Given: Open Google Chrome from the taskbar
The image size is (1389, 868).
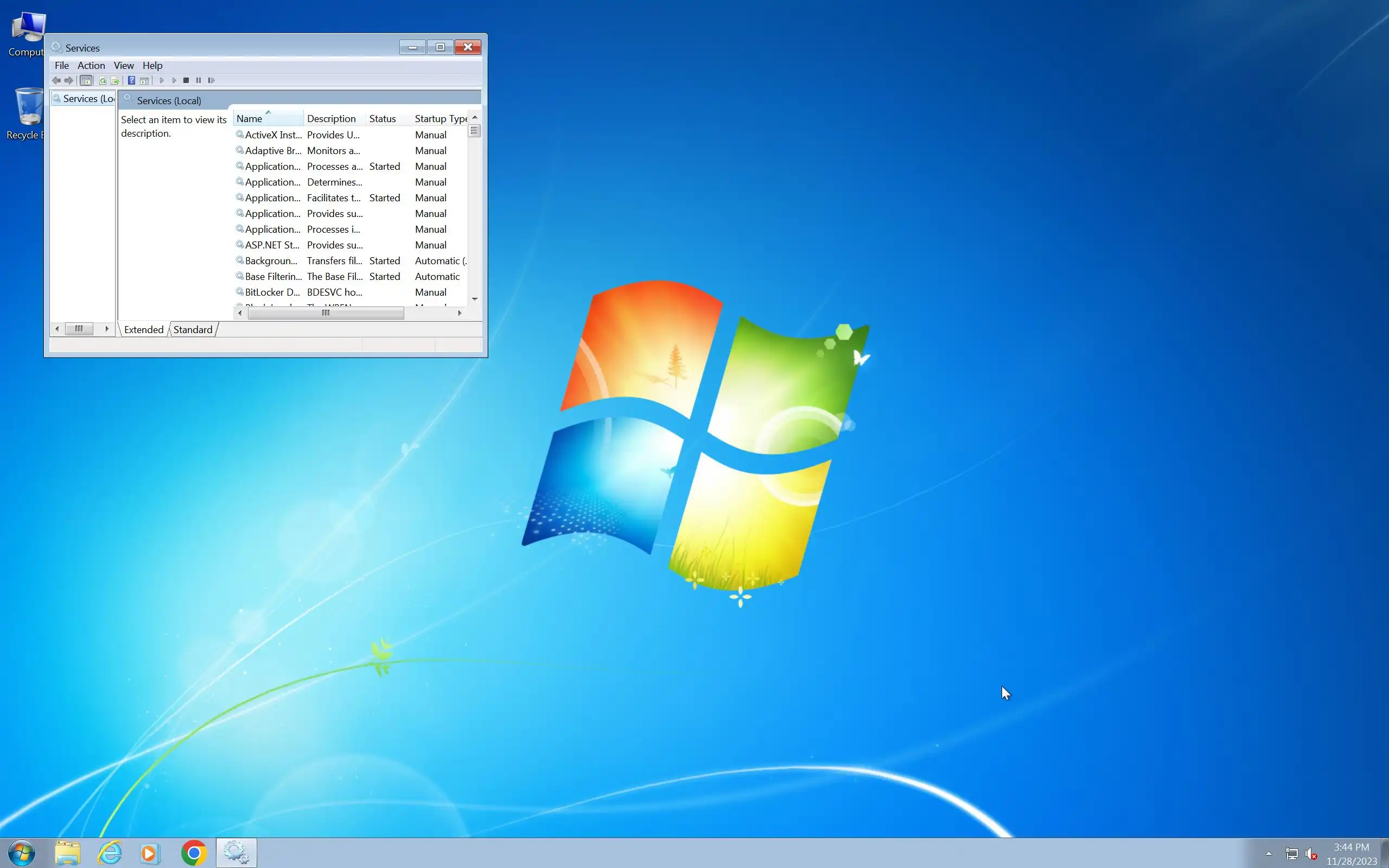Looking at the screenshot, I should [194, 853].
